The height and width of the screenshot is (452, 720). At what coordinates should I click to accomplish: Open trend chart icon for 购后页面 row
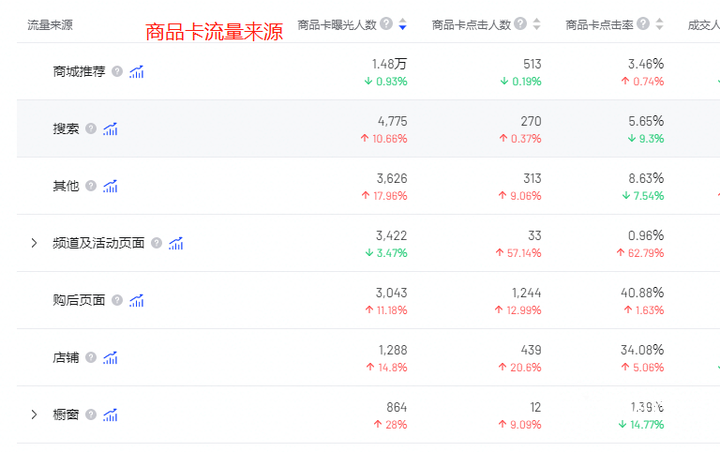click(136, 300)
